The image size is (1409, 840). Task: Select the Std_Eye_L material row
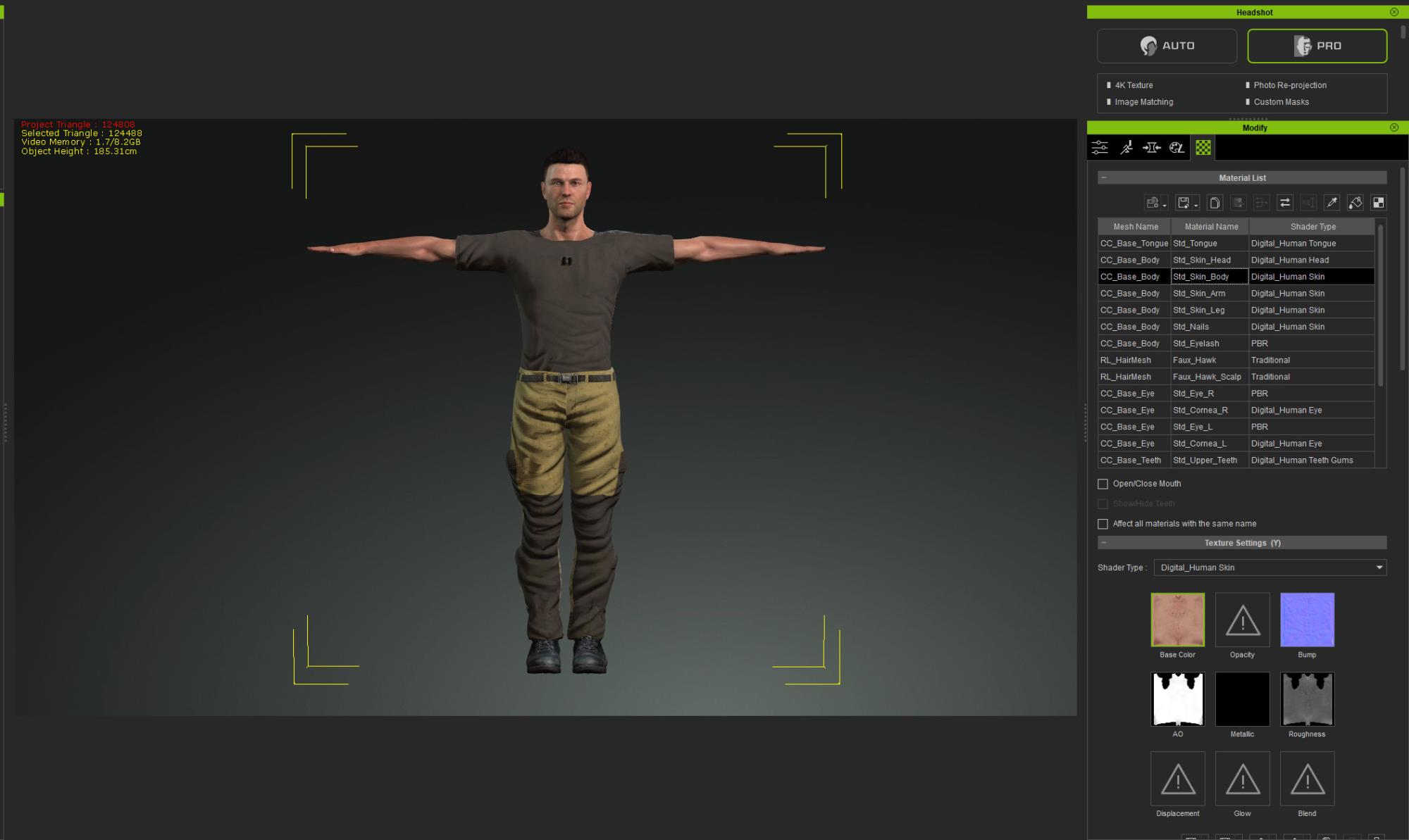1236,427
